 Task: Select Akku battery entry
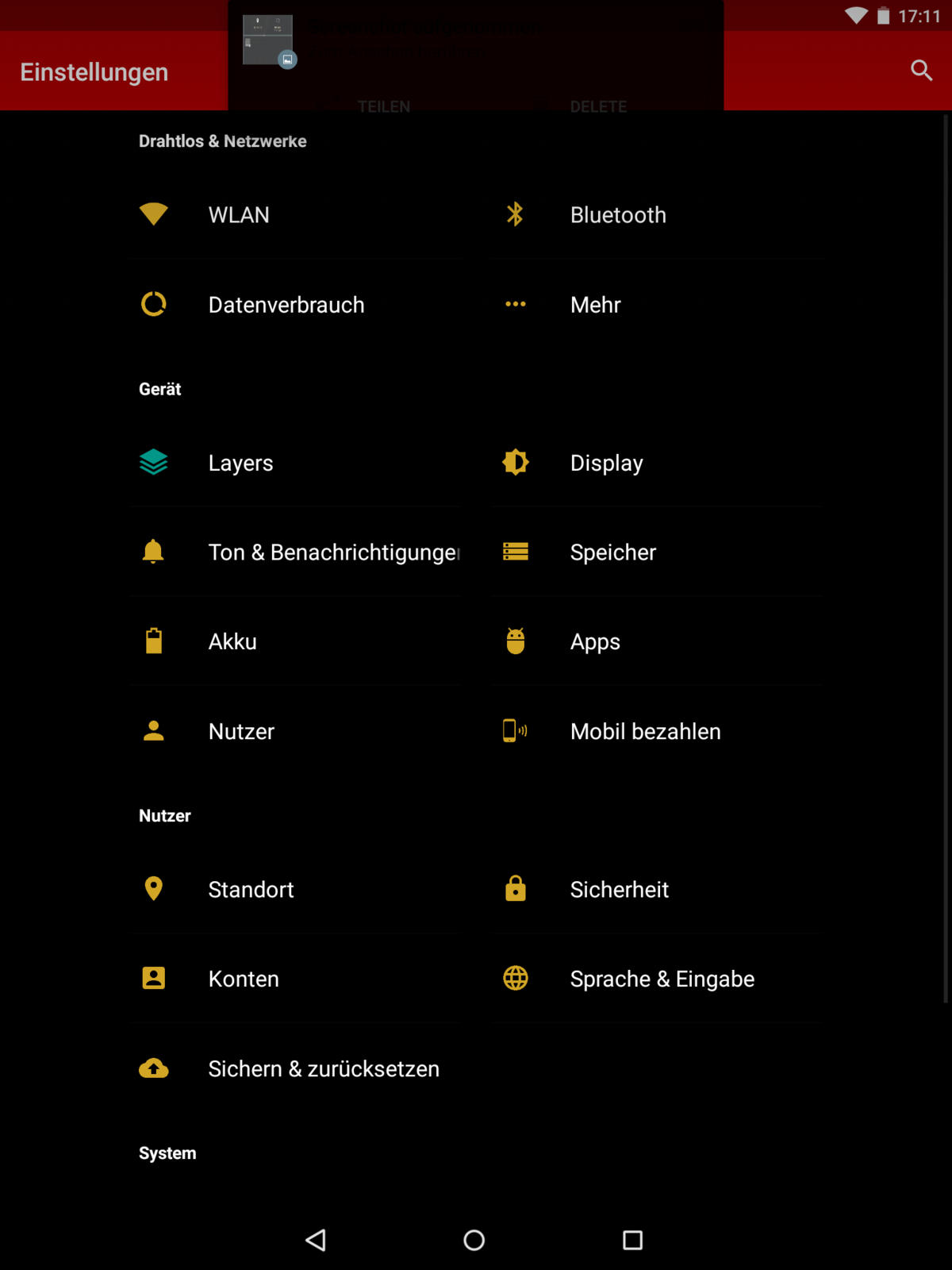[232, 642]
